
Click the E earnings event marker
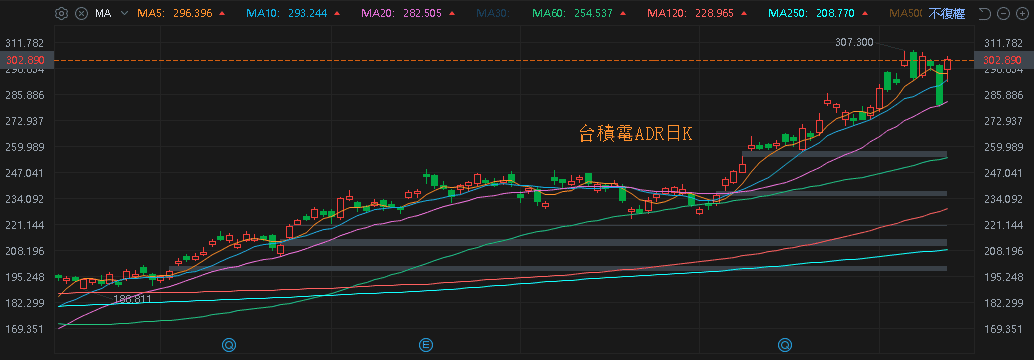(427, 344)
